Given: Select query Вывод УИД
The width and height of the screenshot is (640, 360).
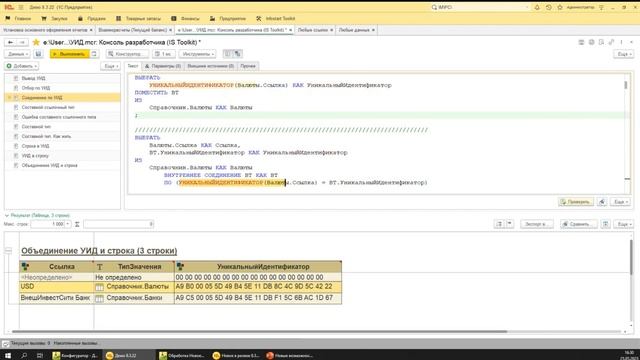Looking at the screenshot, I should coord(62,78).
